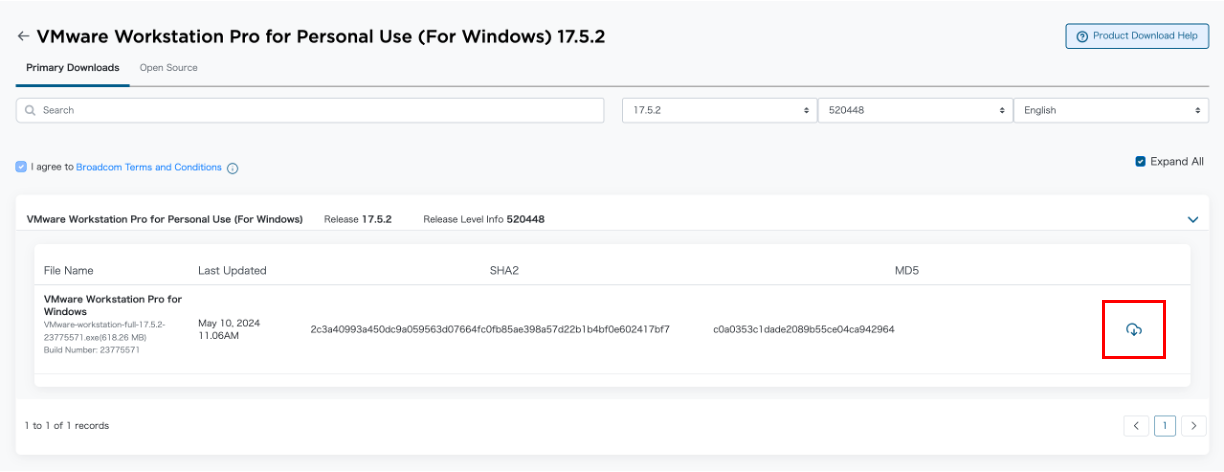Click the Release Level Info 520448 label

[x=484, y=219]
